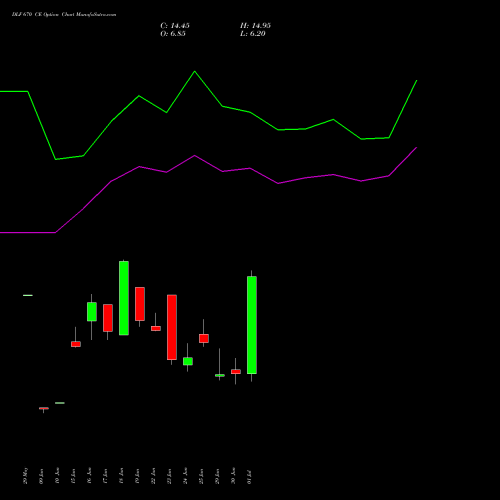Select the small red candlestick for 15 Jun

coord(76,344)
